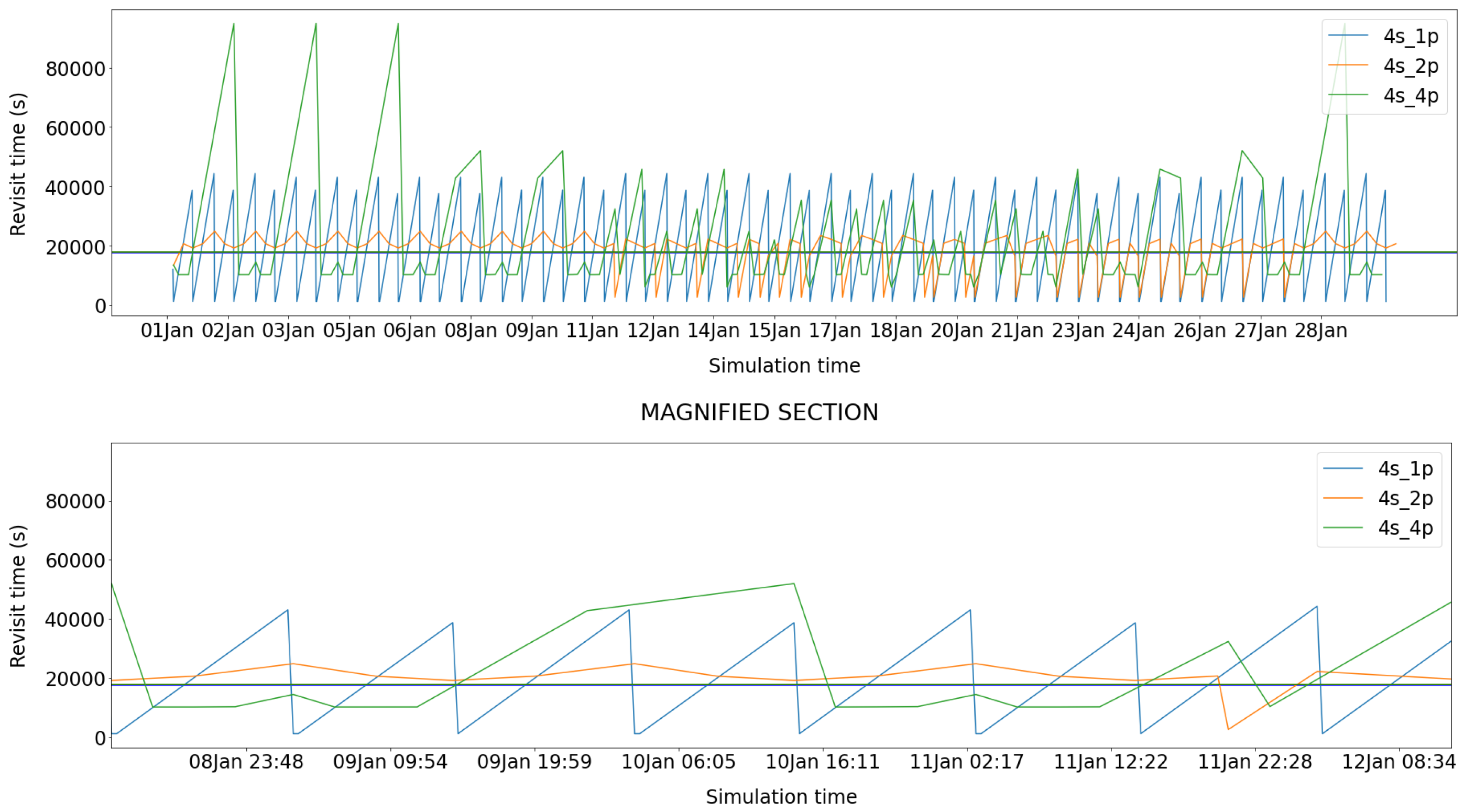Click the magnified chart's Simulation time axis label

pyautogui.click(x=781, y=797)
